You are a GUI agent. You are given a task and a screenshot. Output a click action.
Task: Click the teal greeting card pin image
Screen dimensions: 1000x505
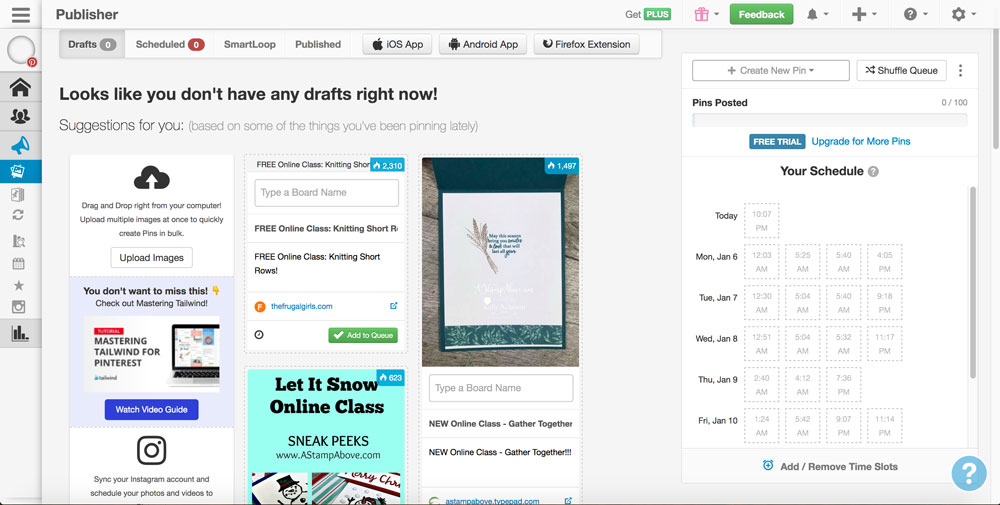(501, 262)
